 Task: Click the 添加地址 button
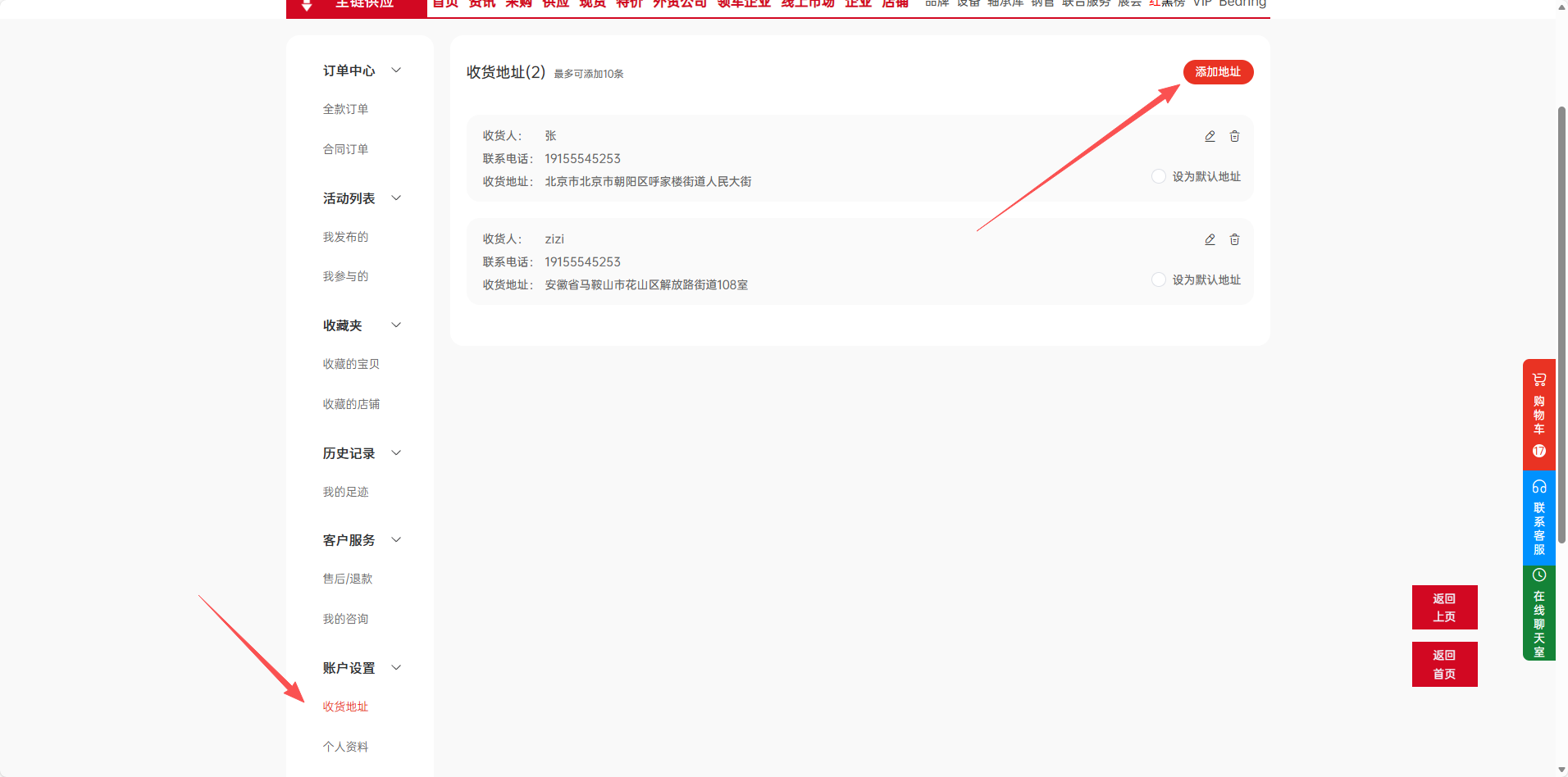[1218, 72]
